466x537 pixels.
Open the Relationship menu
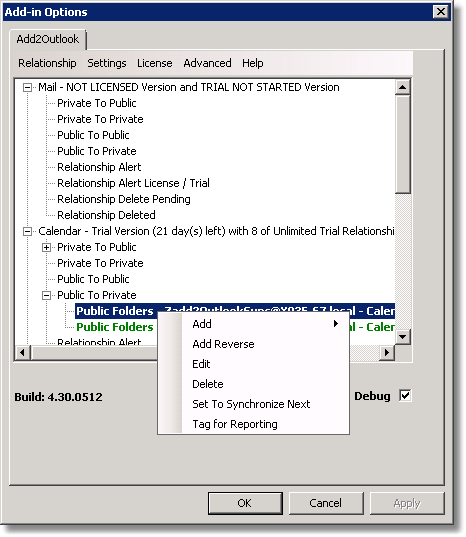(47, 63)
